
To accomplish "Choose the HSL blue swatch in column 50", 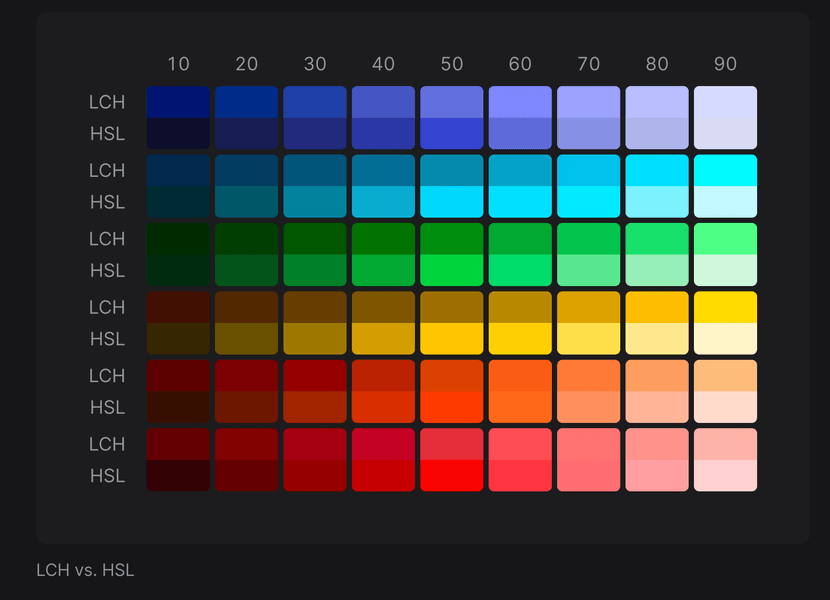I will 452,133.
